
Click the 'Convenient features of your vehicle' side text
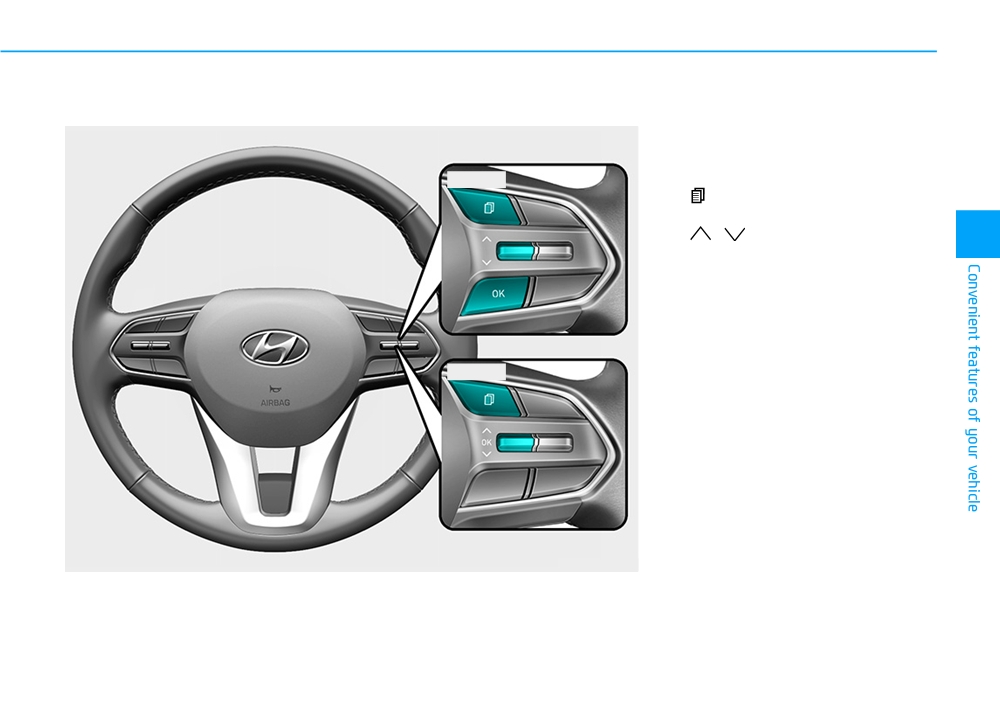click(x=973, y=388)
